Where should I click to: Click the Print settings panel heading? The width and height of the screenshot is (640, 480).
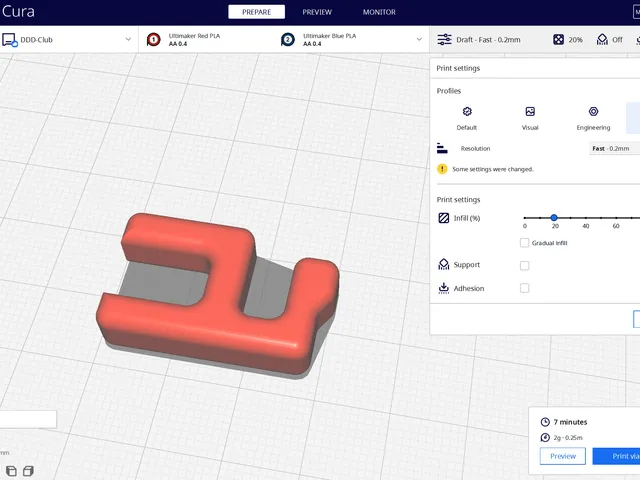click(x=458, y=68)
